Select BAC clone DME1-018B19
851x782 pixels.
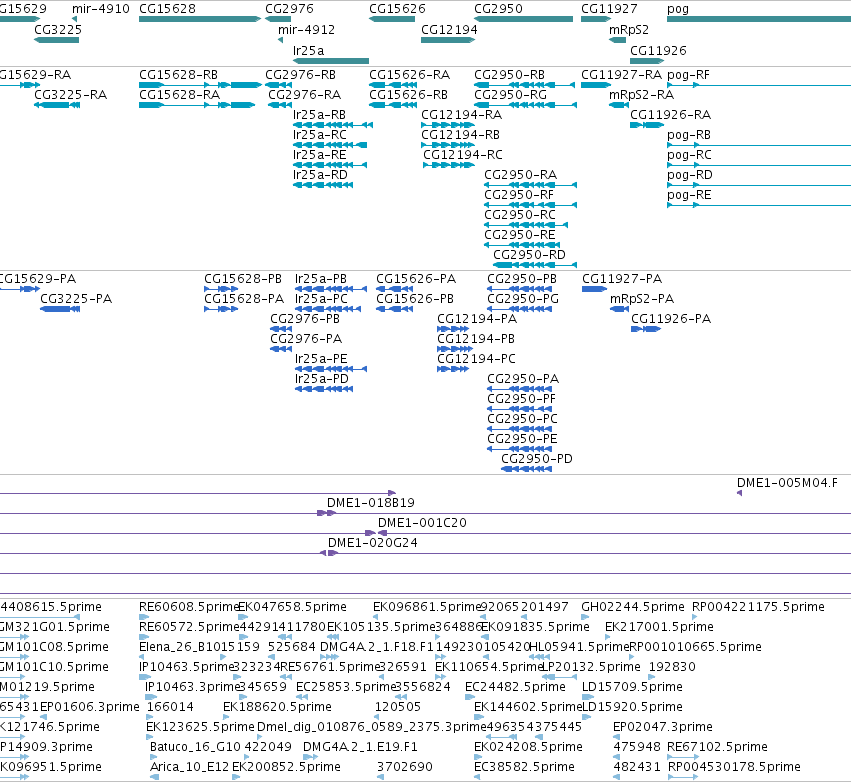click(371, 503)
